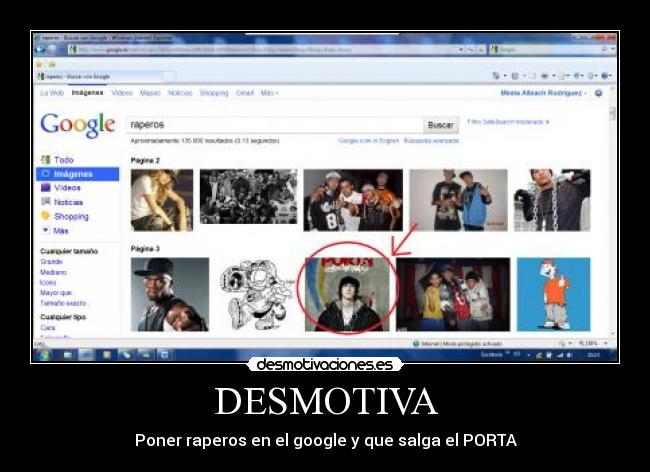Click the Google logo
The image size is (650, 472).
pos(78,125)
